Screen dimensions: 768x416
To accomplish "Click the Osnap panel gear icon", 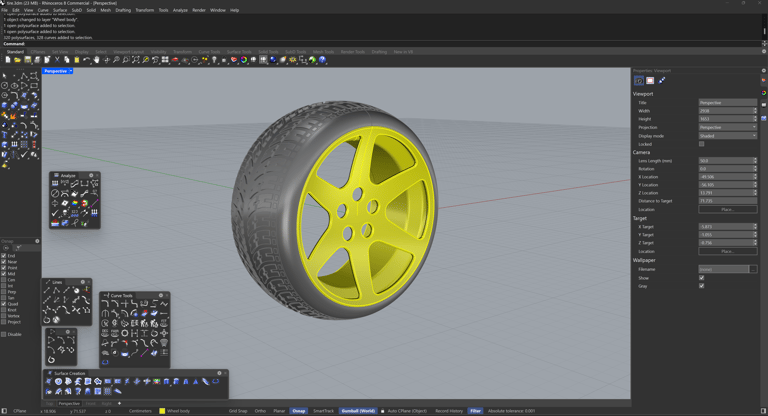I will [37, 241].
